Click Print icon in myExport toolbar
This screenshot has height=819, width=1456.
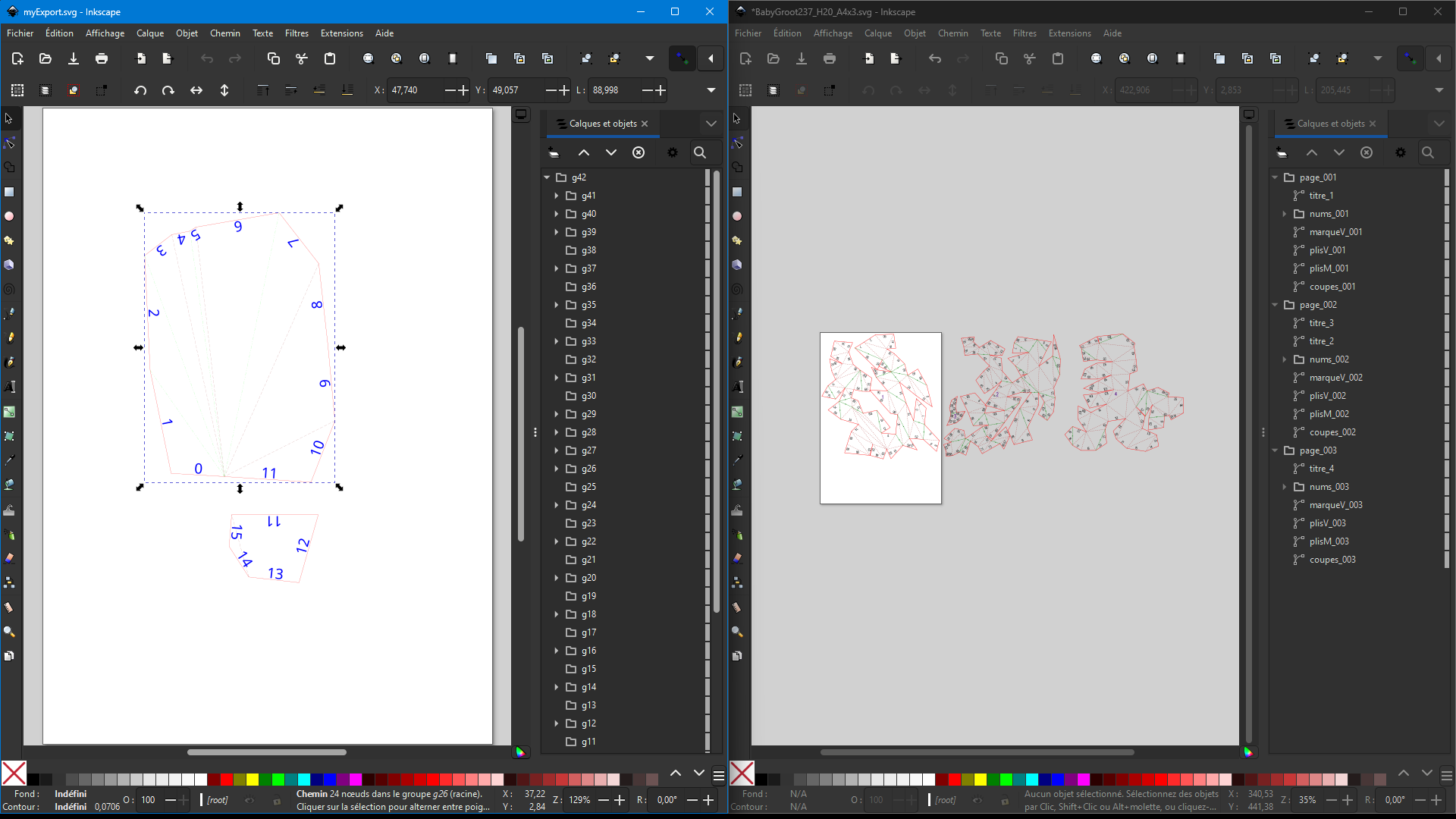click(102, 58)
